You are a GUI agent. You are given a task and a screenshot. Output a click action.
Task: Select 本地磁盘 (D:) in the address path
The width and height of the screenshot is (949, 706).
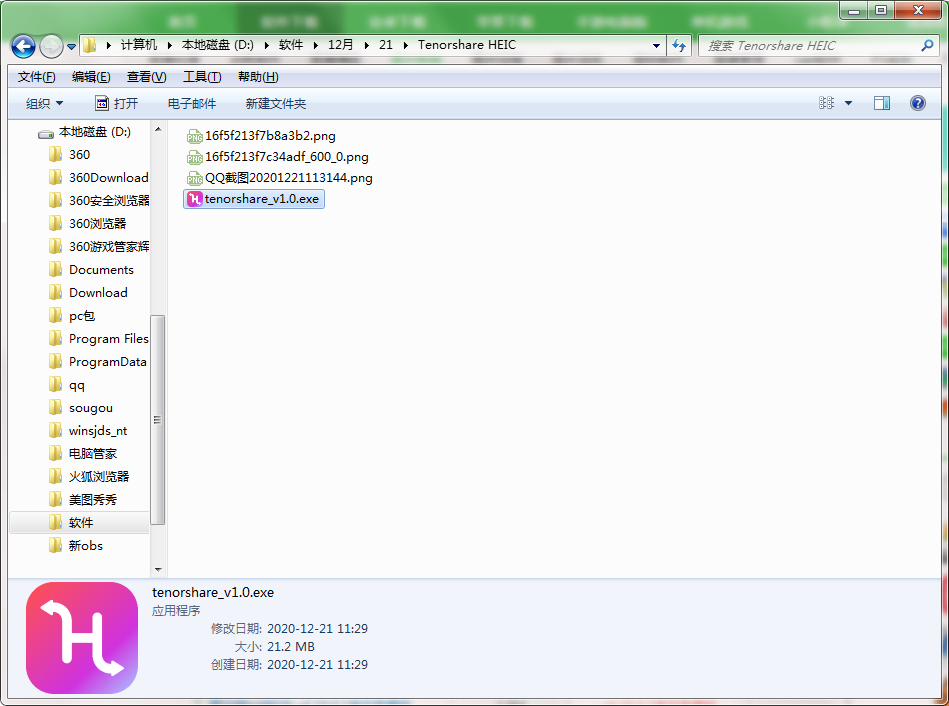[218, 45]
